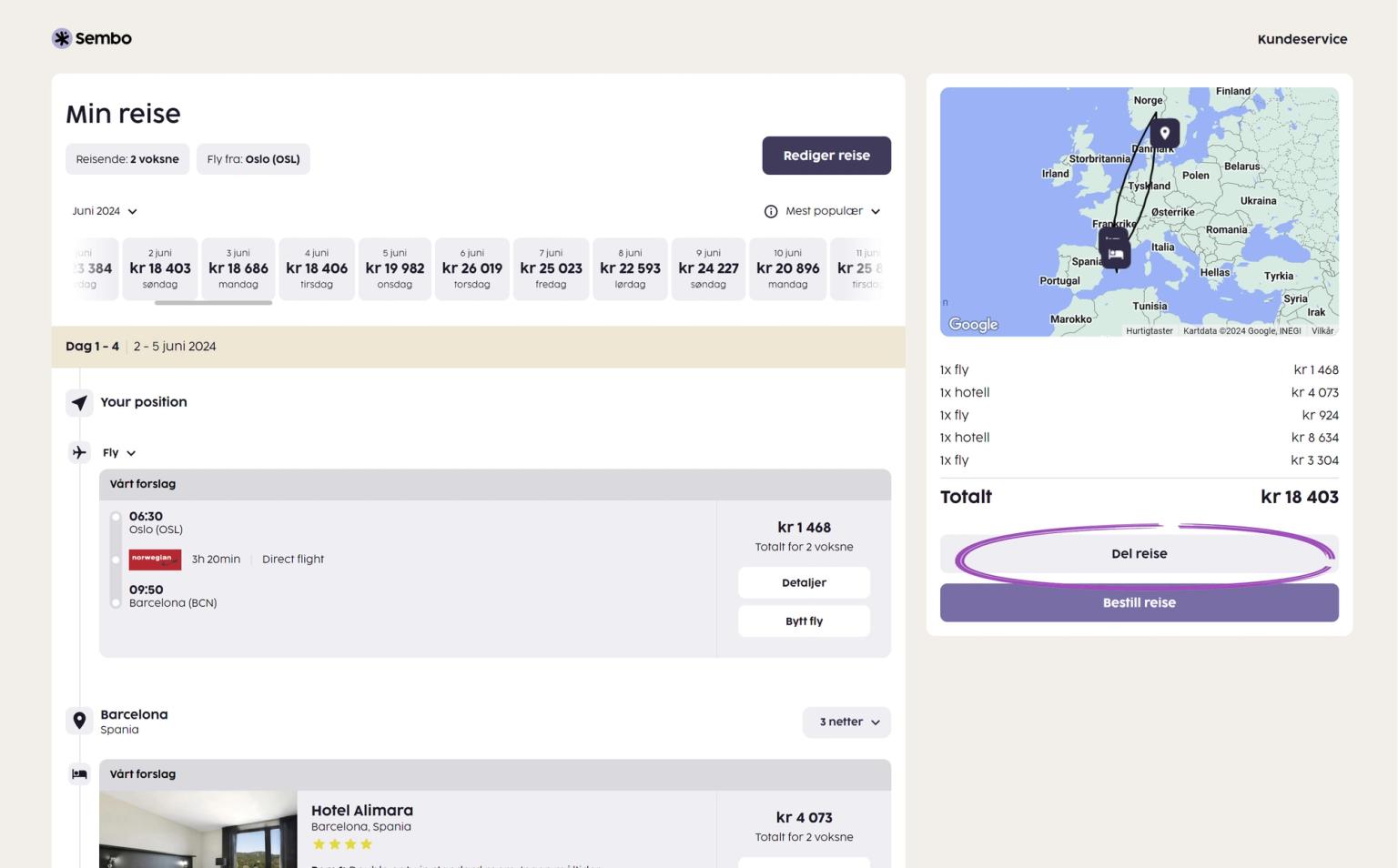The height and width of the screenshot is (868, 1398).
Task: Click departure time 06:30 Oslo (OSL)
Action: pos(156,522)
